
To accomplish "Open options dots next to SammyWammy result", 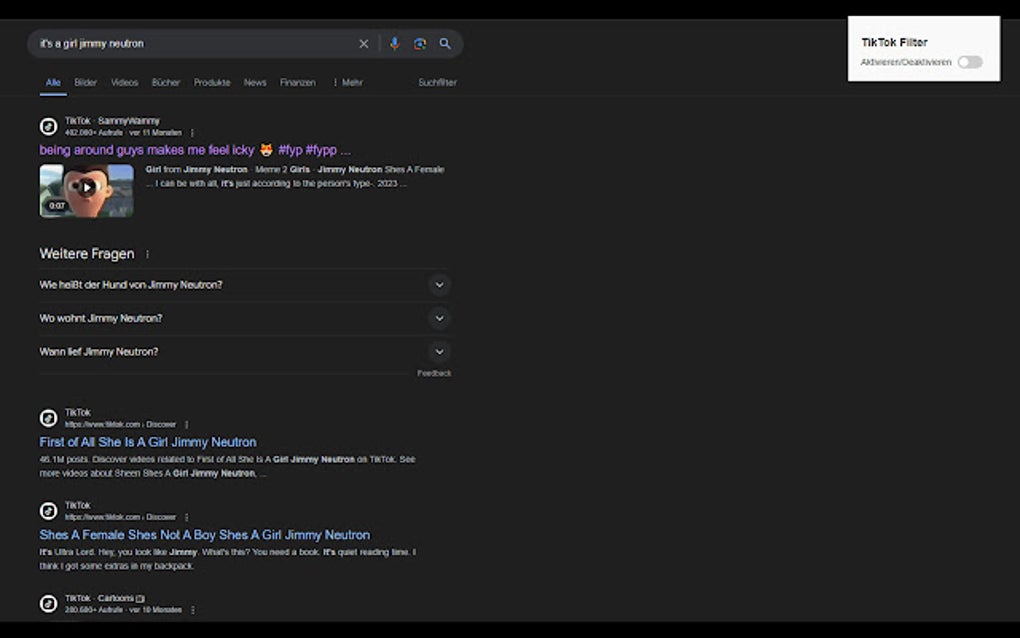I will [192, 133].
